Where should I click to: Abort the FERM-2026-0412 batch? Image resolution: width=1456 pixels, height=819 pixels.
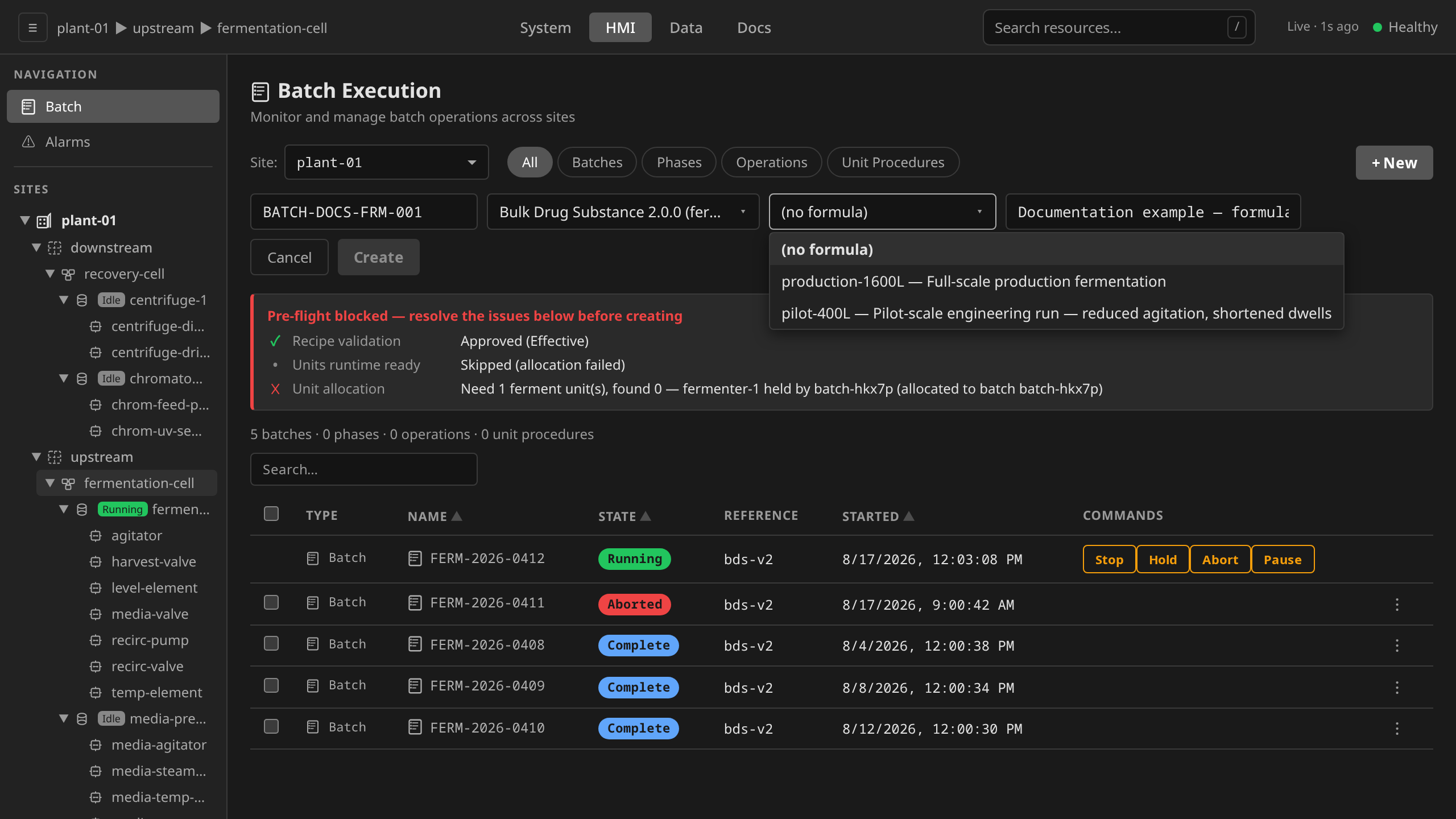(1220, 560)
